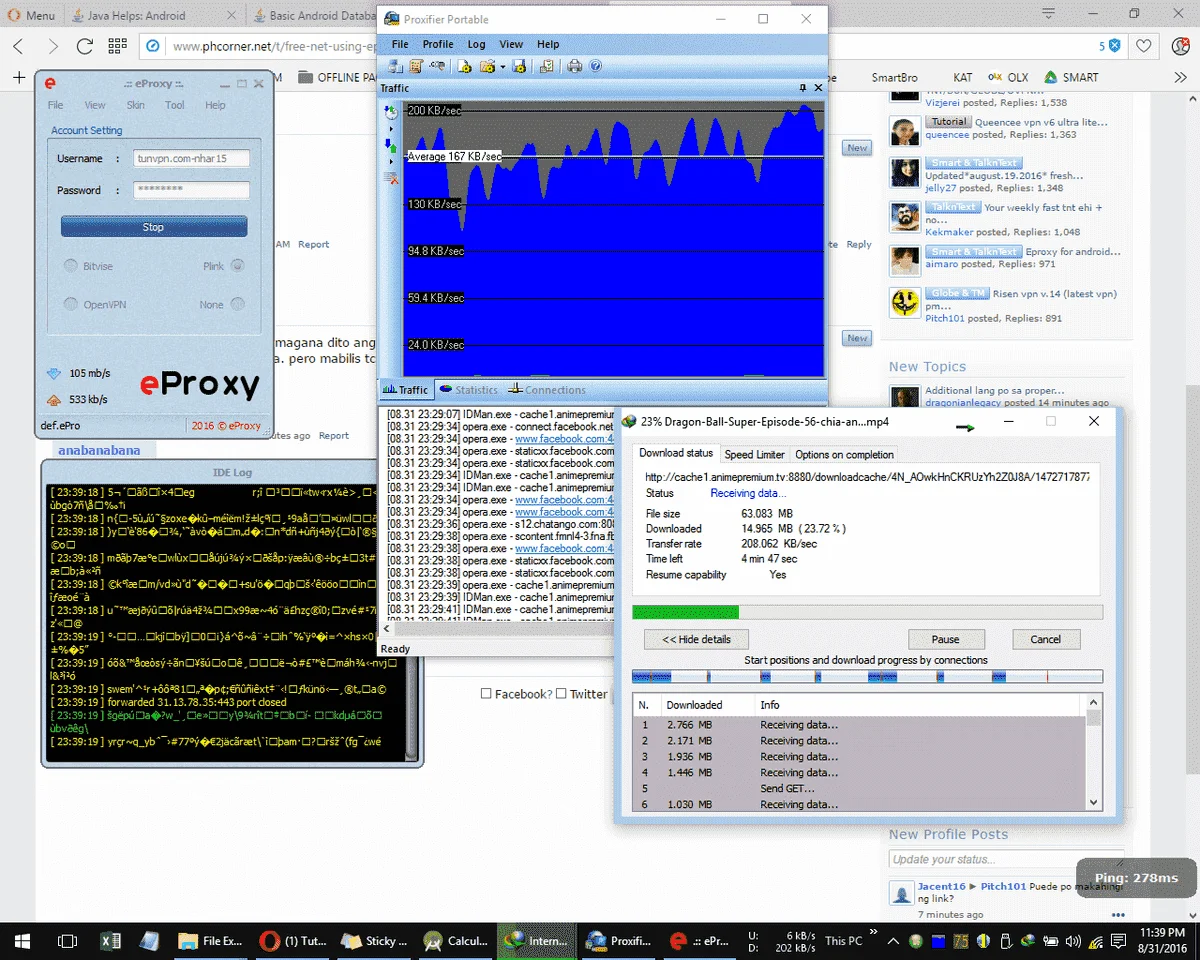Click Windows Start button on taskbar
1200x960 pixels.
(x=22, y=941)
